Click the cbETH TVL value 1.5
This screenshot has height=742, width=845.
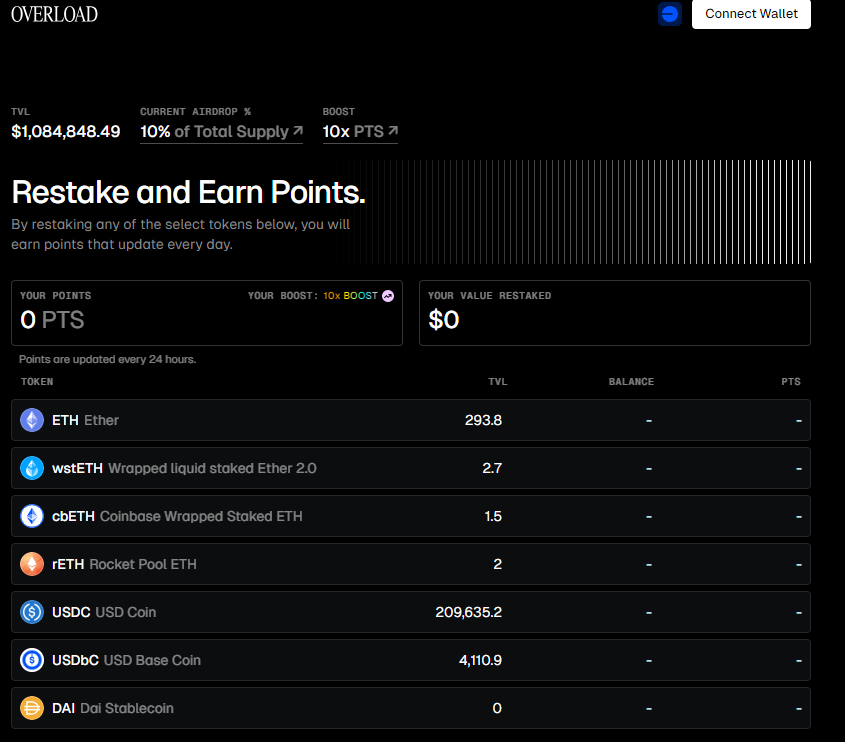pos(493,516)
